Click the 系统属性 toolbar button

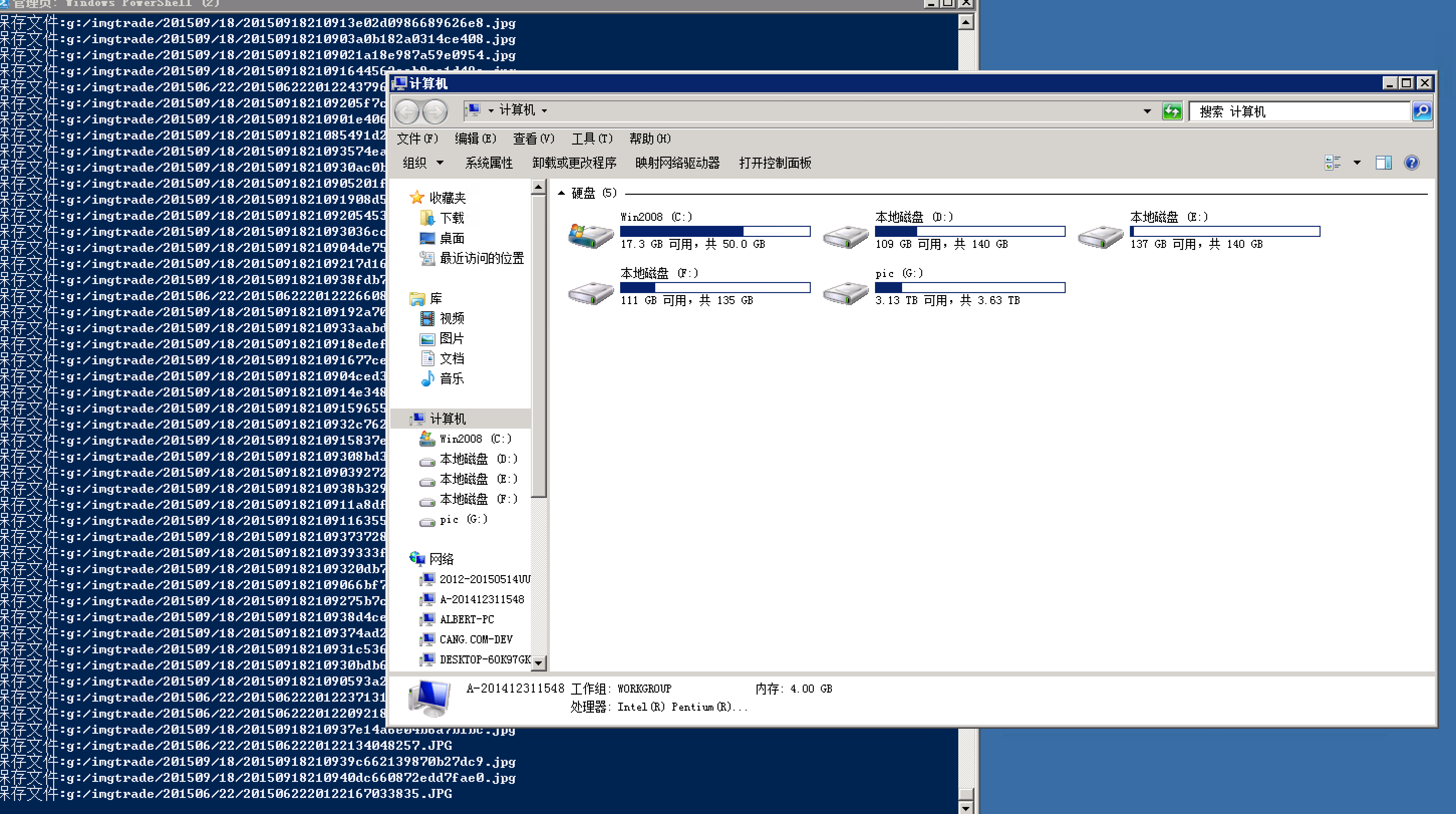click(488, 163)
